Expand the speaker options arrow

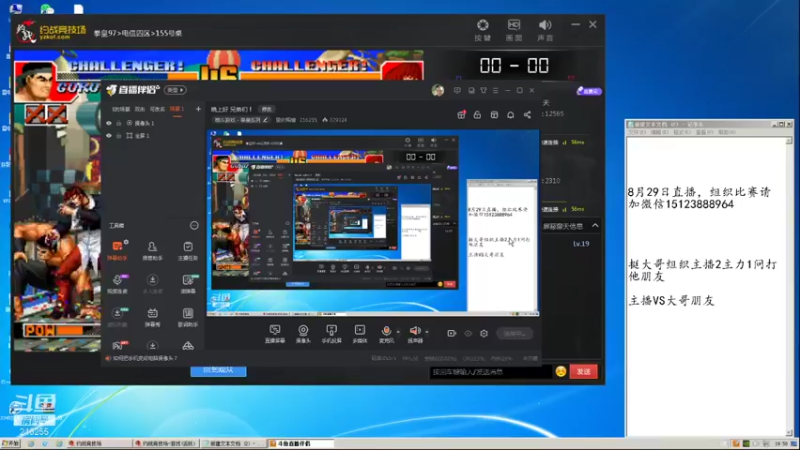(427, 332)
